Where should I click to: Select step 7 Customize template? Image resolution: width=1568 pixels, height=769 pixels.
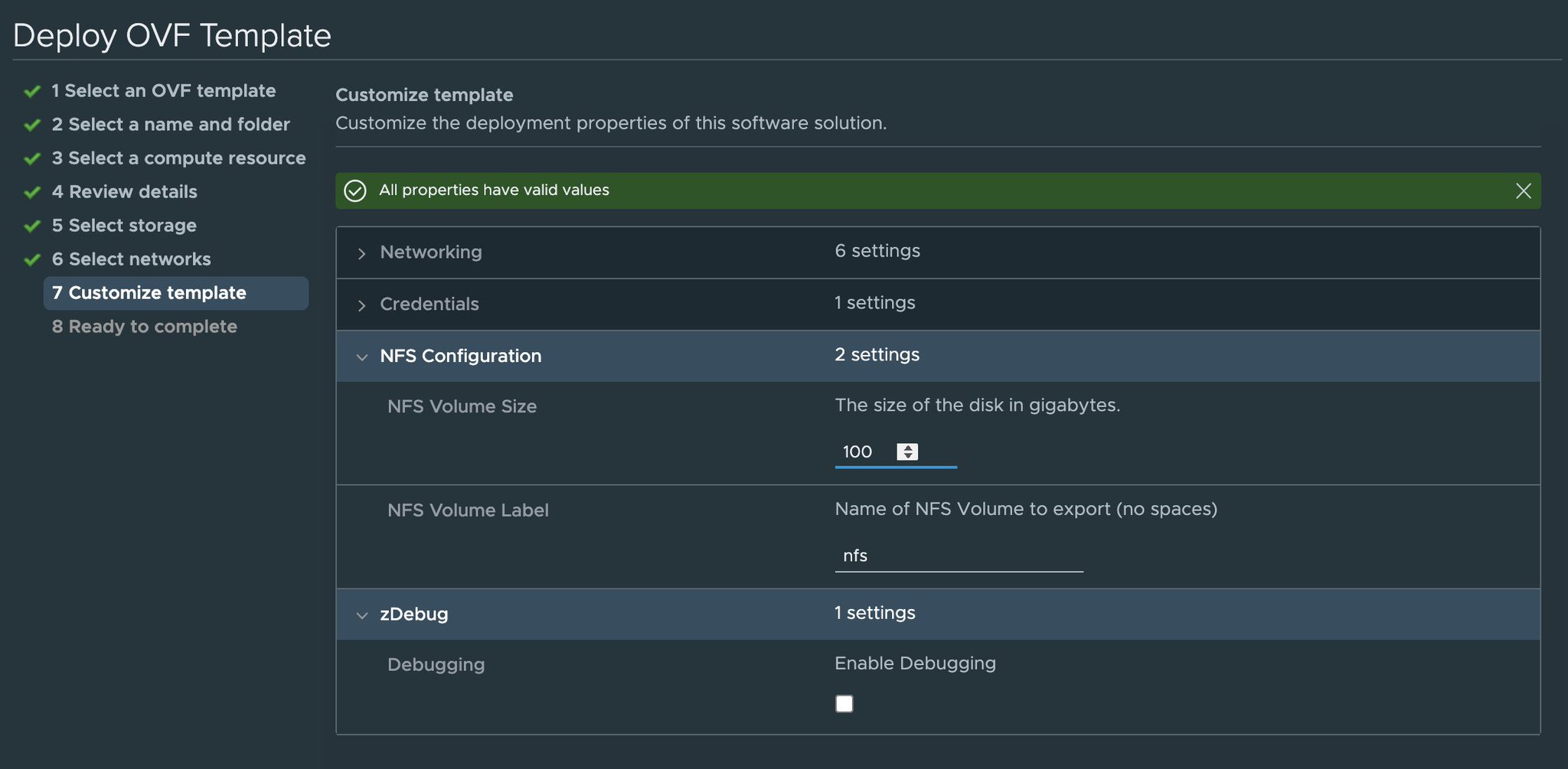tap(149, 293)
